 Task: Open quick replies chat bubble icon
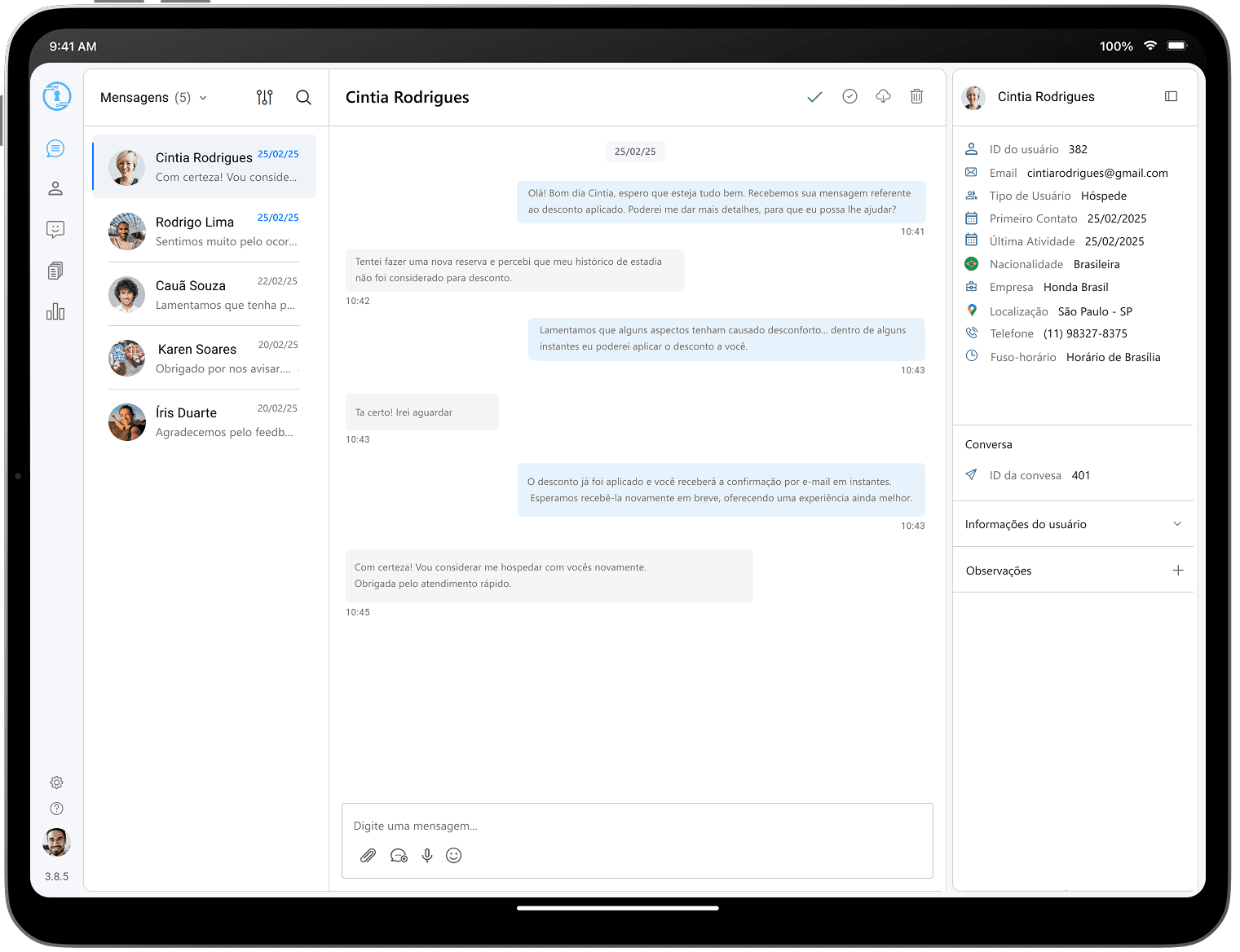coord(399,855)
